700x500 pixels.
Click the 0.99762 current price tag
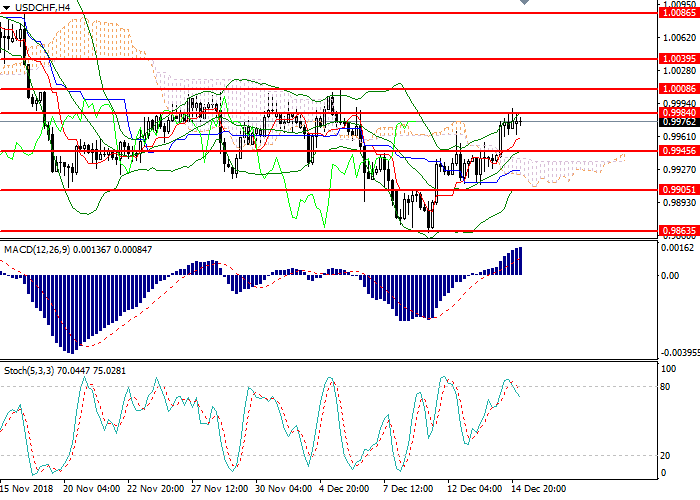point(679,123)
